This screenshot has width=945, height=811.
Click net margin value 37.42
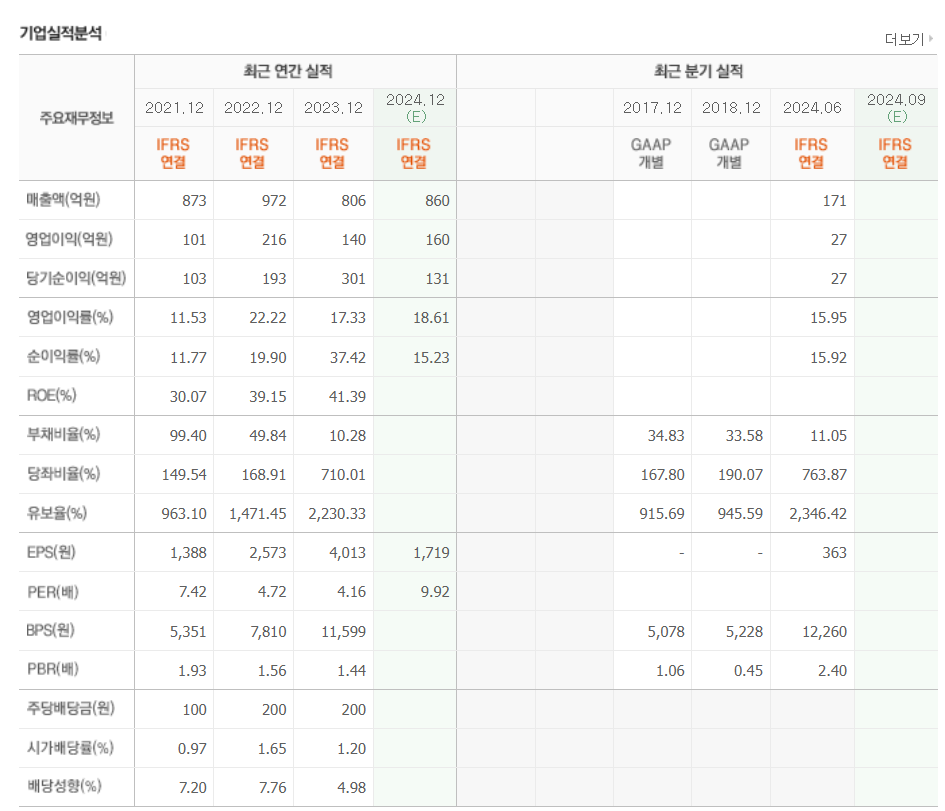pyautogui.click(x=348, y=358)
